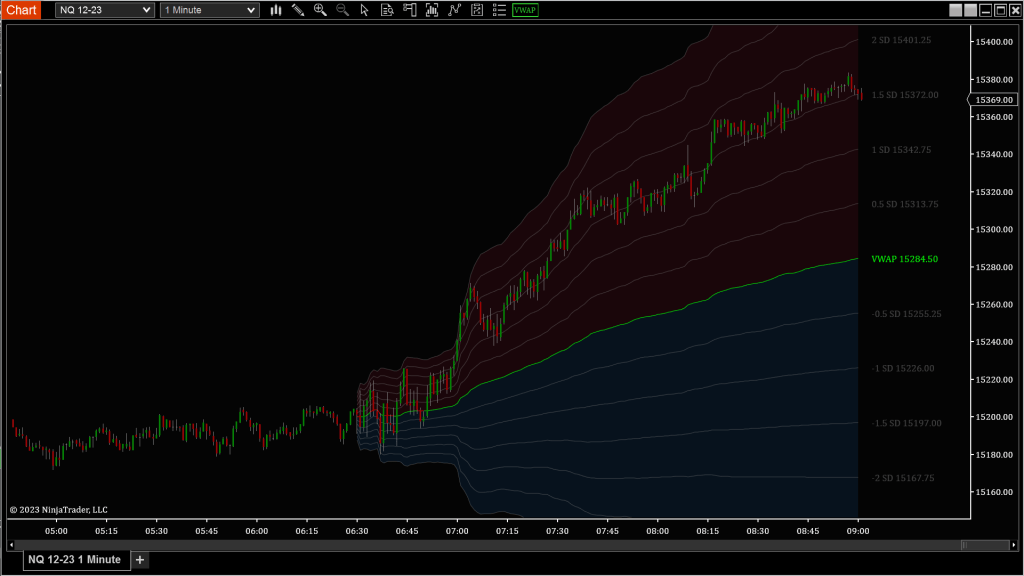Open the 1 Minute interval dropdown
1024x576 pixels.
[x=209, y=10]
